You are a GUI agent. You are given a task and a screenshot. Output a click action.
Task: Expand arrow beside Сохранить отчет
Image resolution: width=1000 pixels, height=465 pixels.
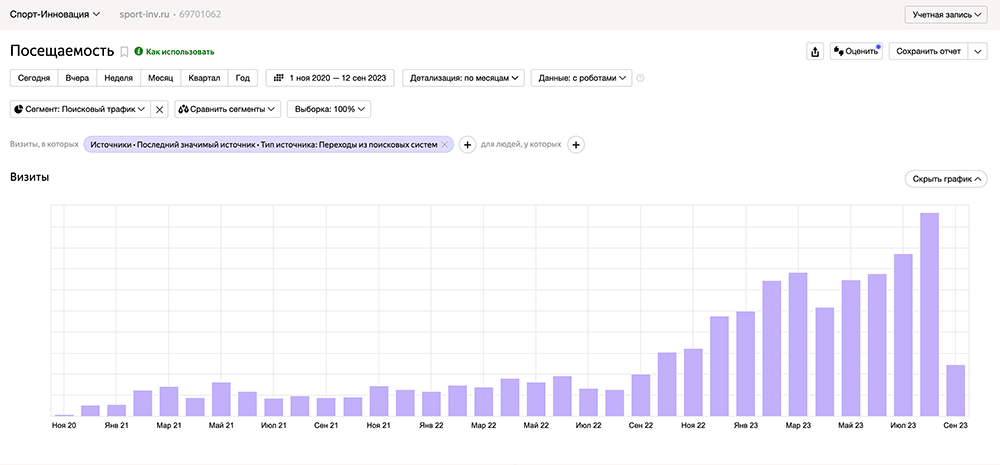click(978, 52)
